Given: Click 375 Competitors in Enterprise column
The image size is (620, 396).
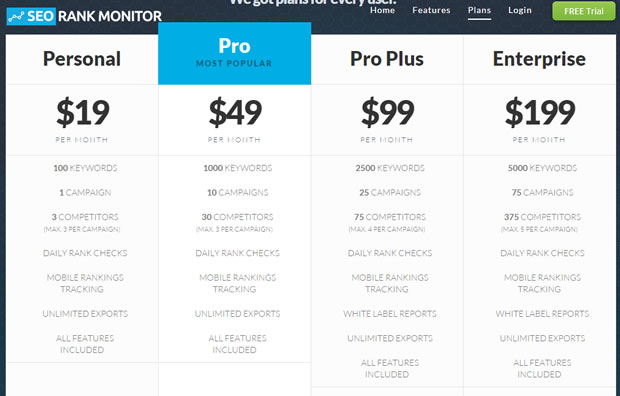Looking at the screenshot, I should [542, 217].
